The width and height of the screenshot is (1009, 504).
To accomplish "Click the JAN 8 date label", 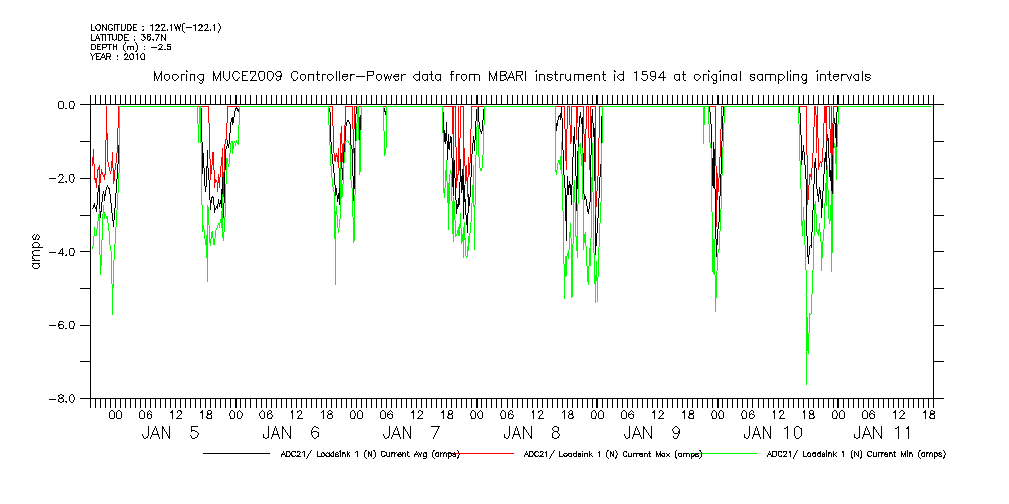I will (533, 433).
